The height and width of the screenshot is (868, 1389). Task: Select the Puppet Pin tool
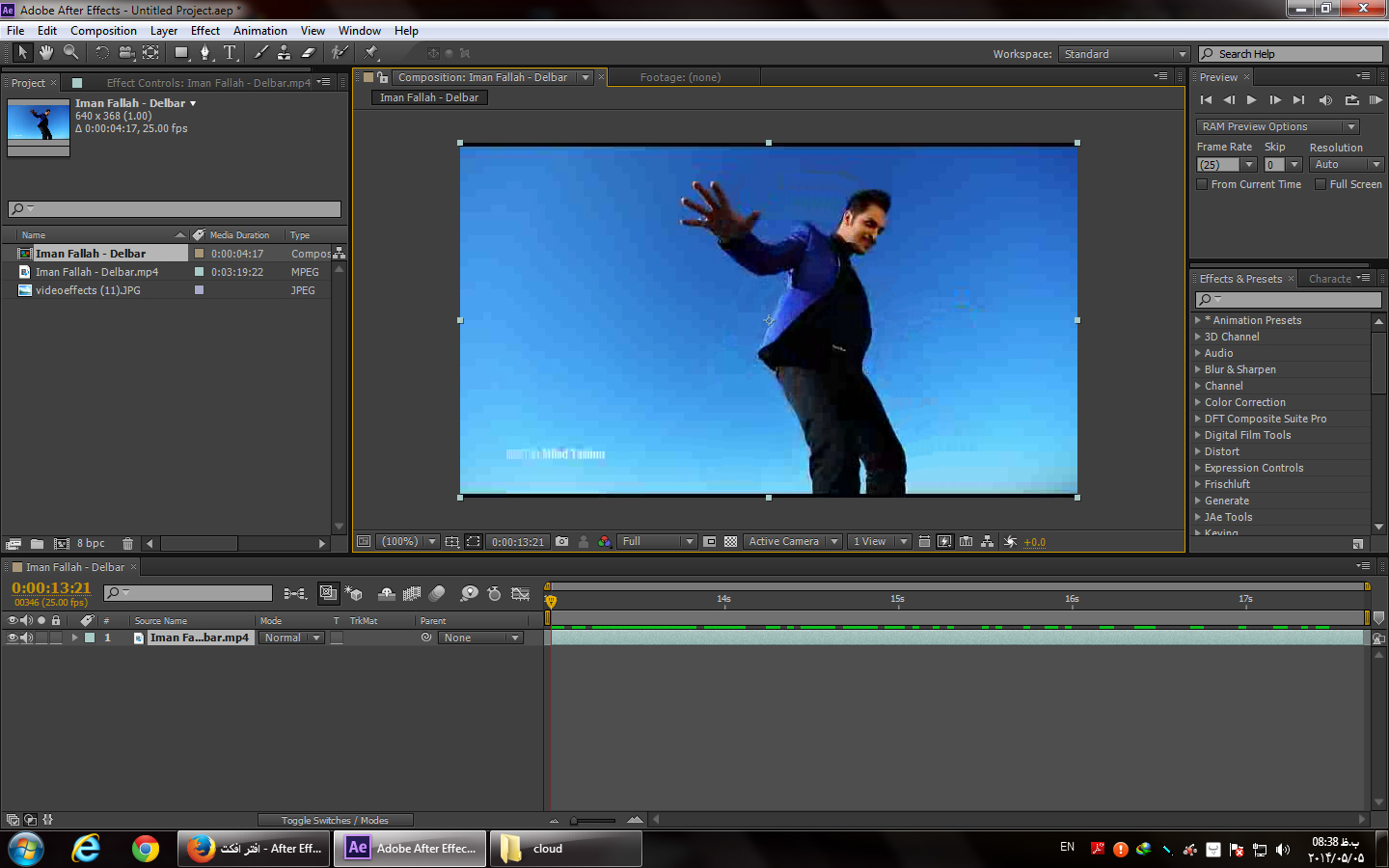coord(371,53)
